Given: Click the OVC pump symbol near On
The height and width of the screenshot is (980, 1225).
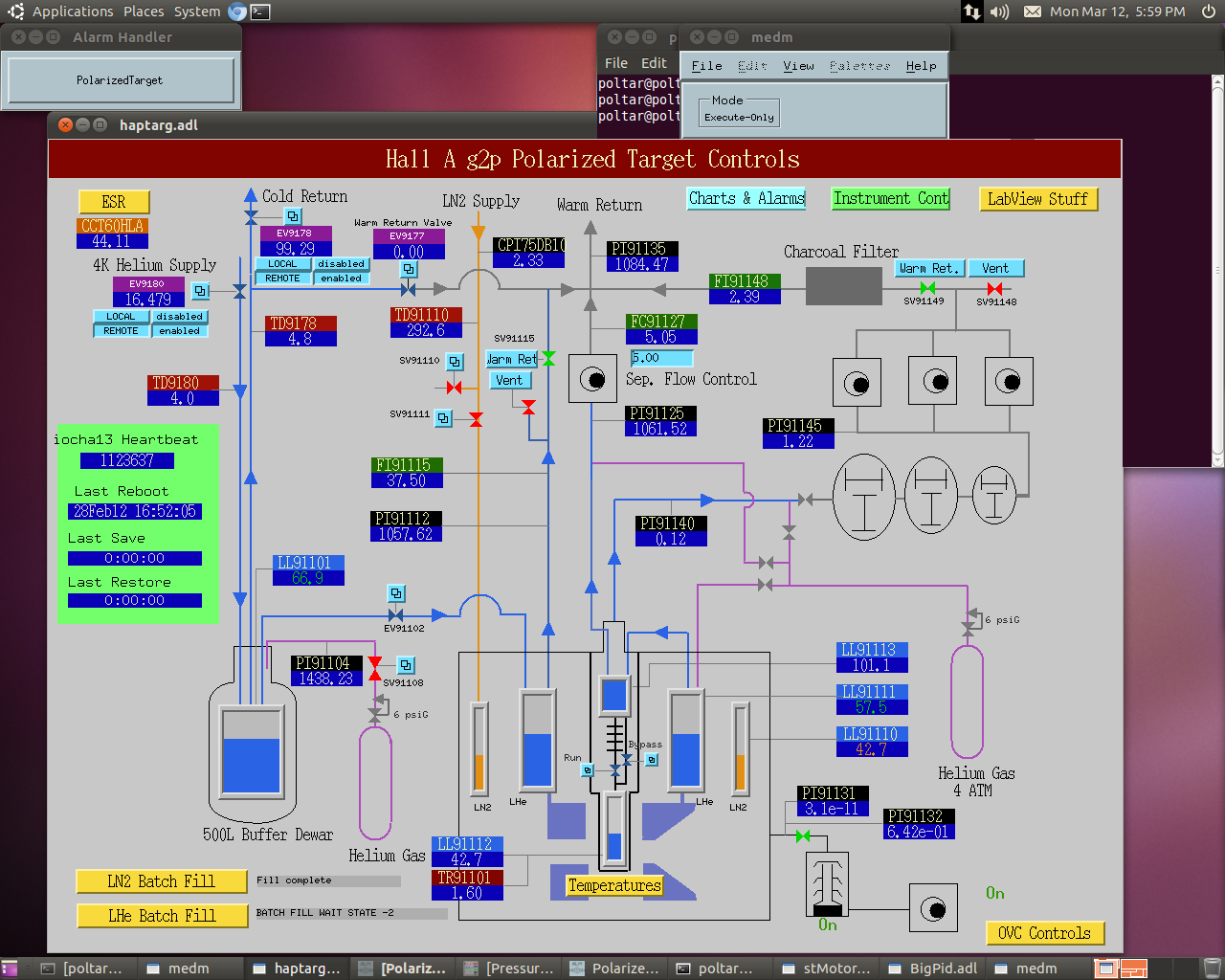Looking at the screenshot, I should (x=933, y=908).
